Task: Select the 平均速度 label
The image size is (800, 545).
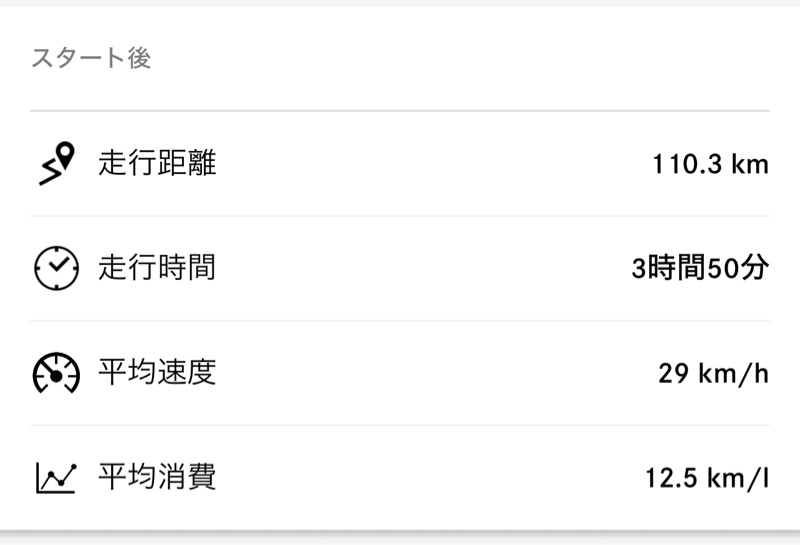Action: pos(157,373)
